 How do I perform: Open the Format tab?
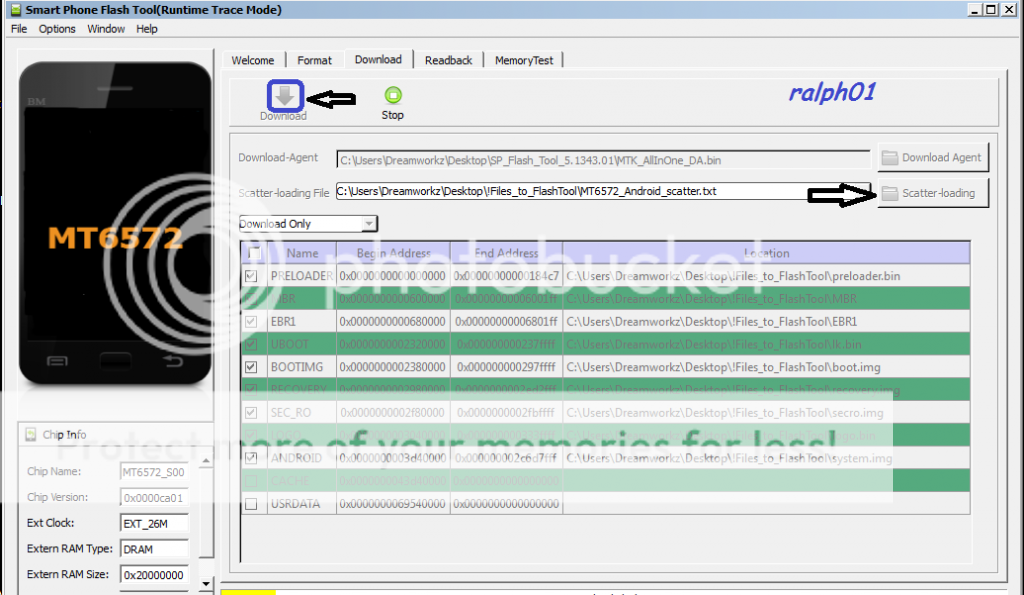[x=314, y=60]
